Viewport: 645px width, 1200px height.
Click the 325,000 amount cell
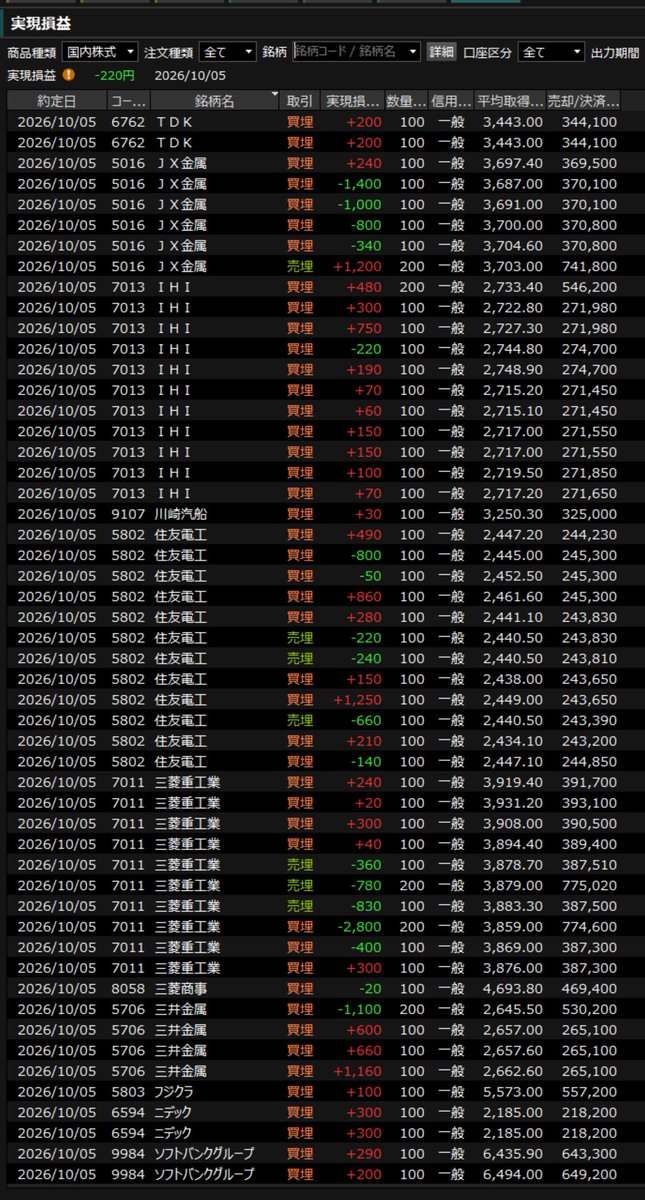point(591,514)
